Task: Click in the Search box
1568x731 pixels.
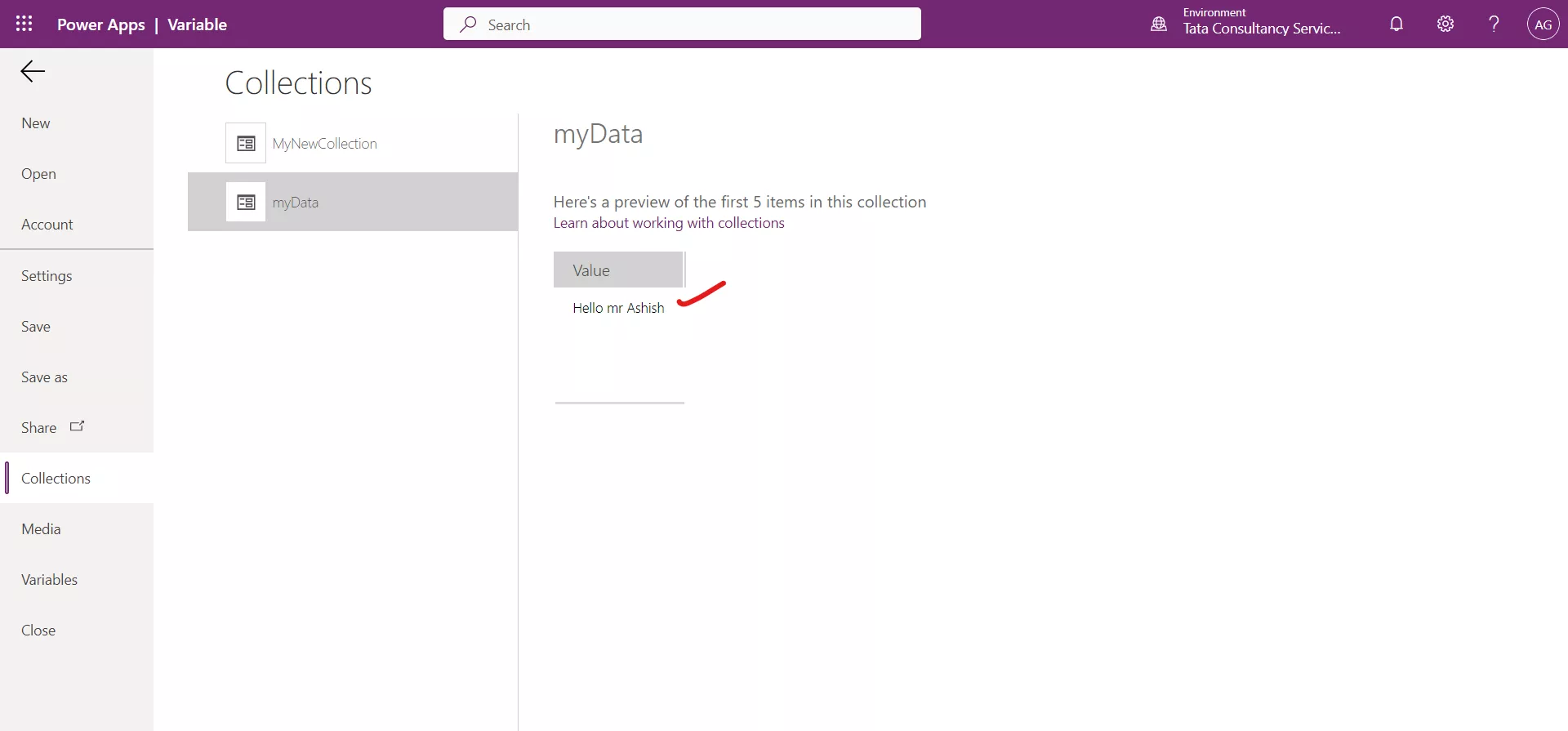Action: point(682,25)
